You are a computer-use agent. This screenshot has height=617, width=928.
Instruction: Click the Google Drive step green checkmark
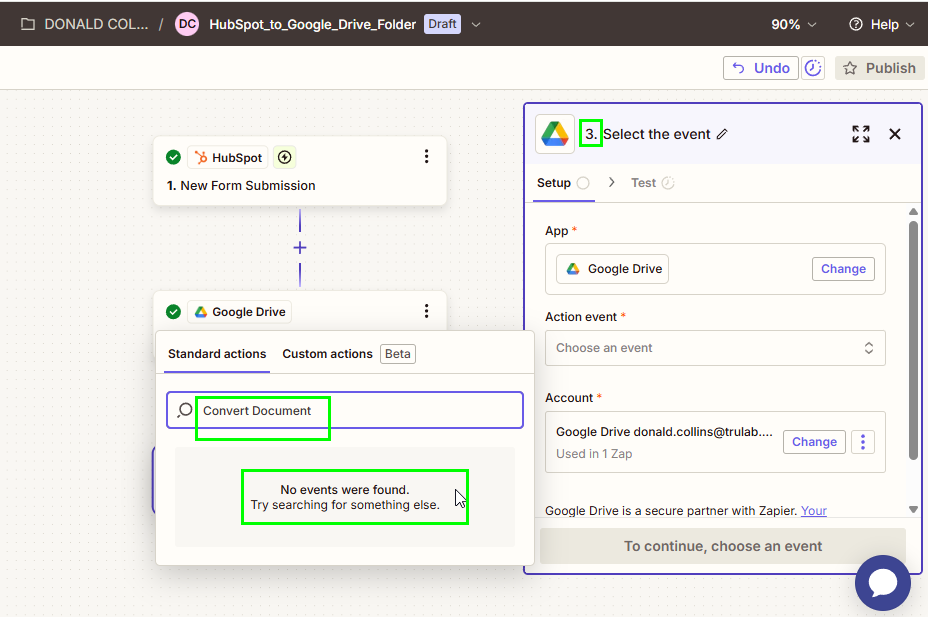tap(173, 312)
